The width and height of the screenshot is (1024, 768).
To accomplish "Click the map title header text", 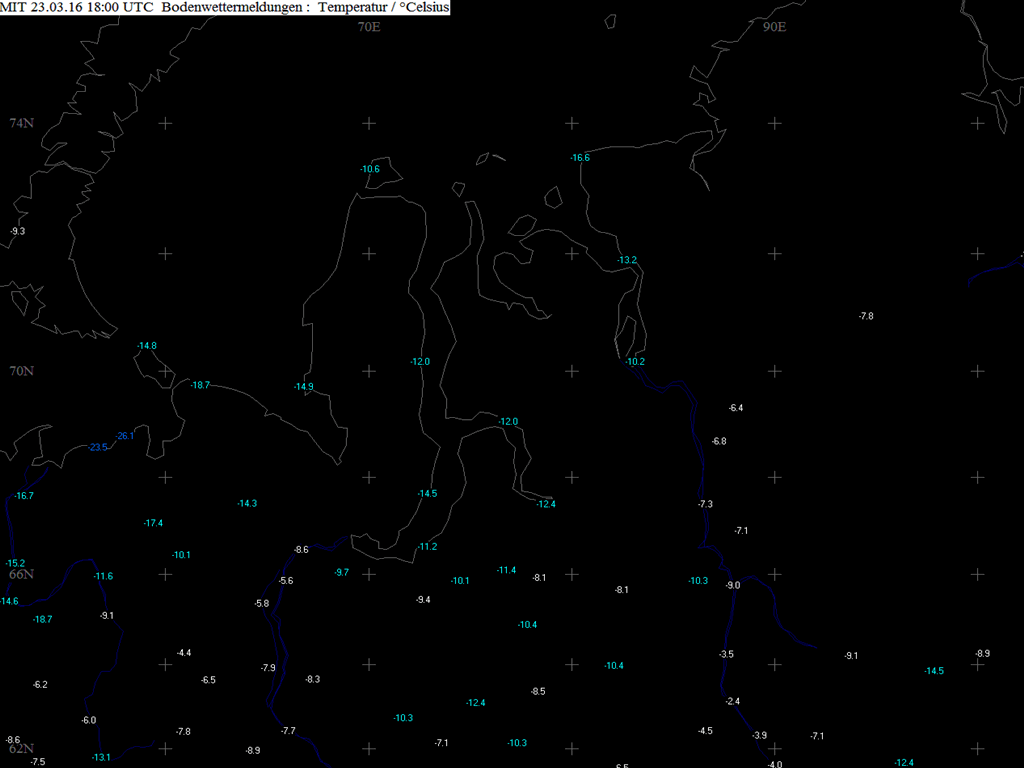I will pos(225,7).
